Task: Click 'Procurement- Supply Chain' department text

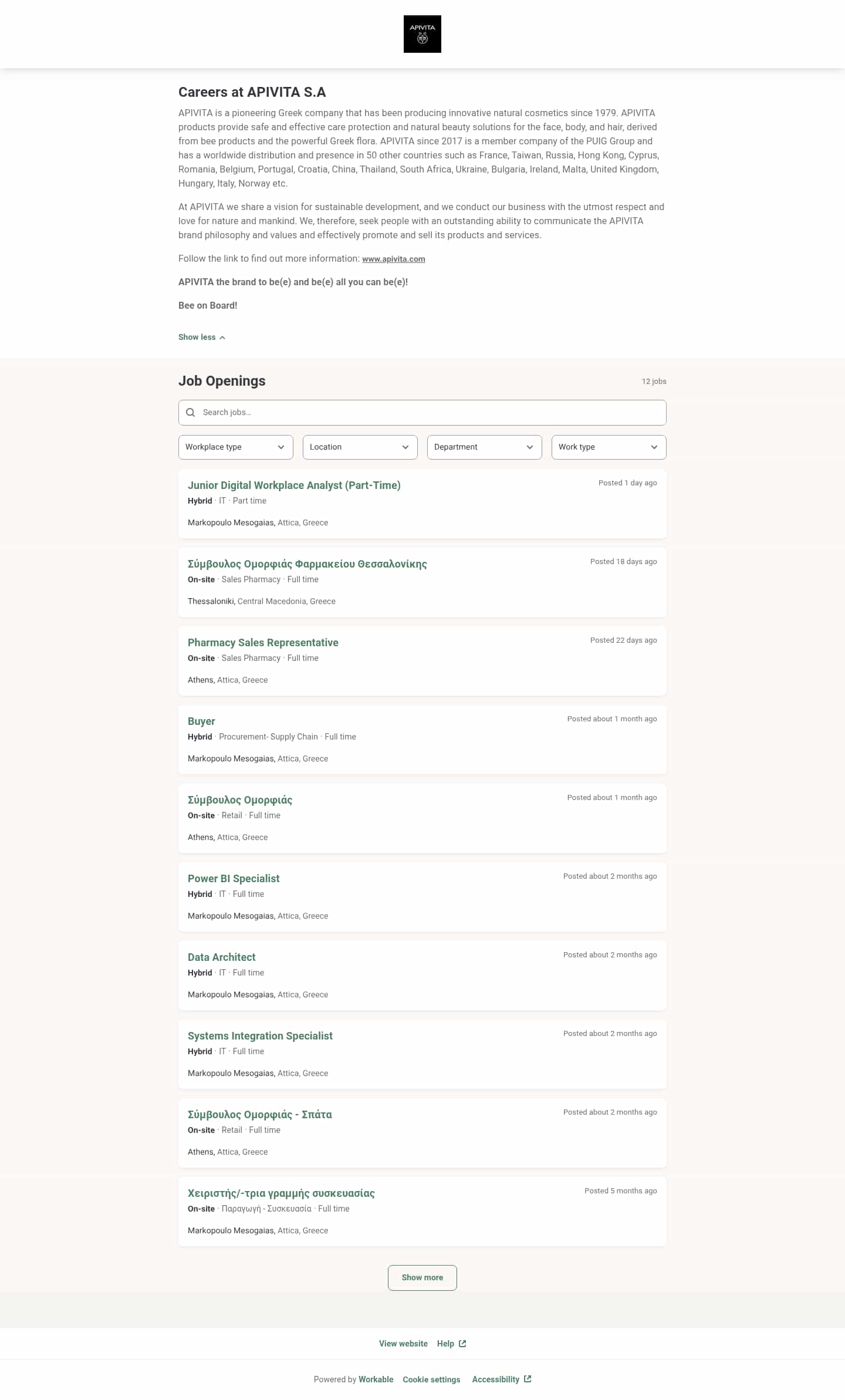Action: 268,737
